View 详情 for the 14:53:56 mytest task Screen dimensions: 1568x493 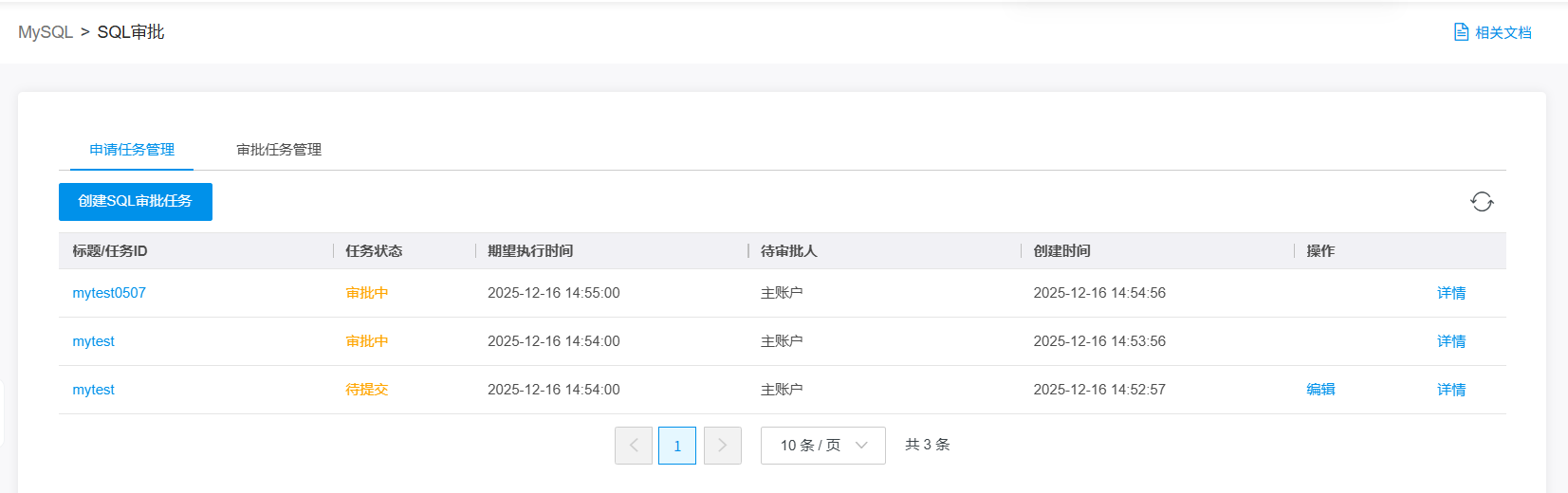[1450, 341]
